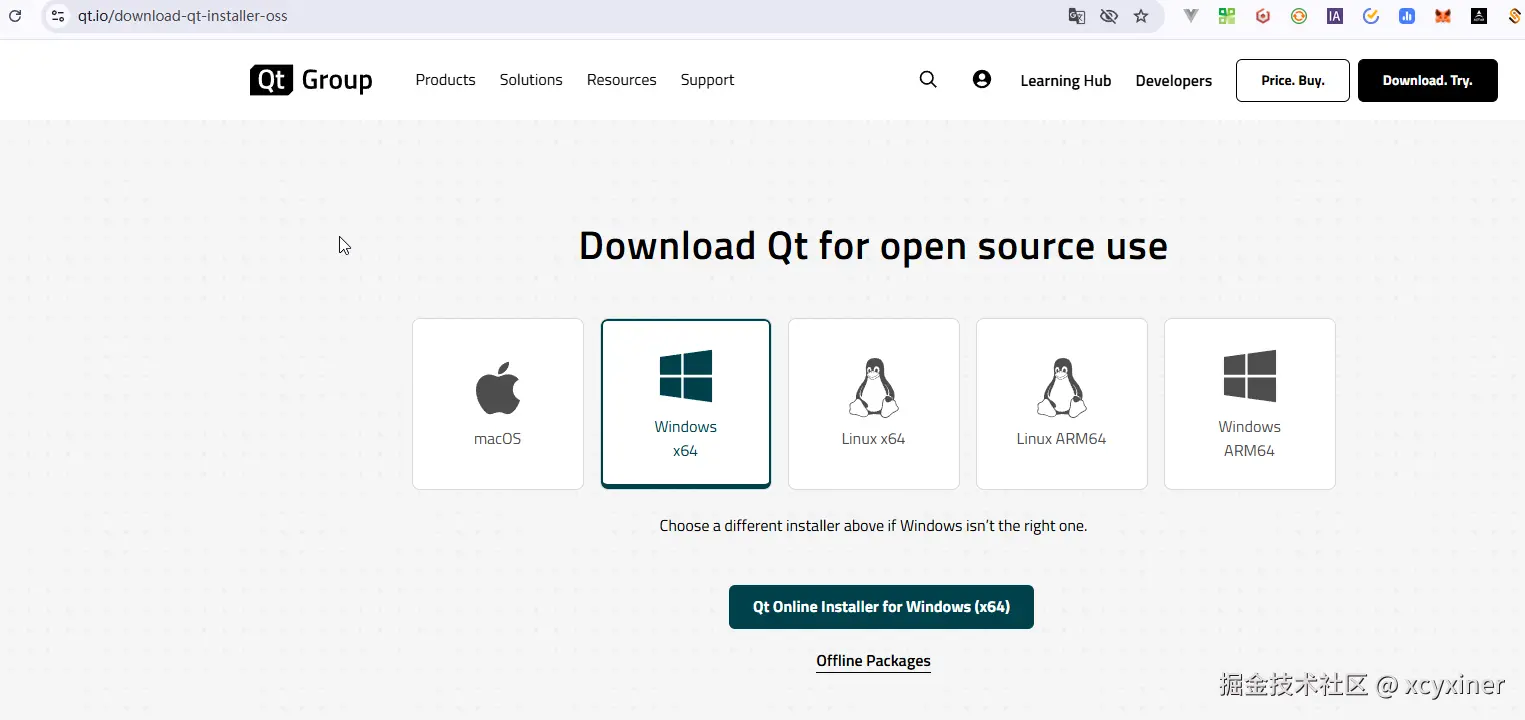1525x720 pixels.
Task: Download Qt Online Installer for Windows (x64)
Action: click(x=881, y=607)
